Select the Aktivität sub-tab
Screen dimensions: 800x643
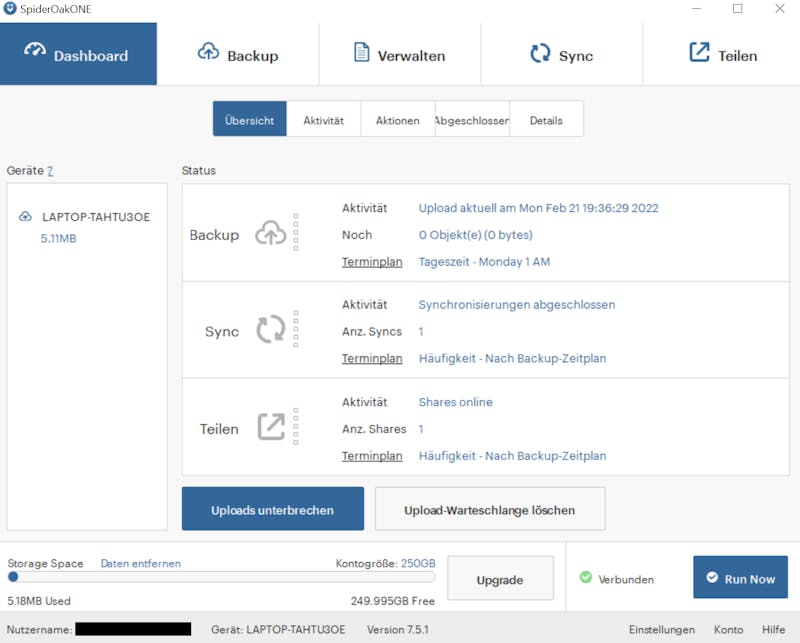323,119
